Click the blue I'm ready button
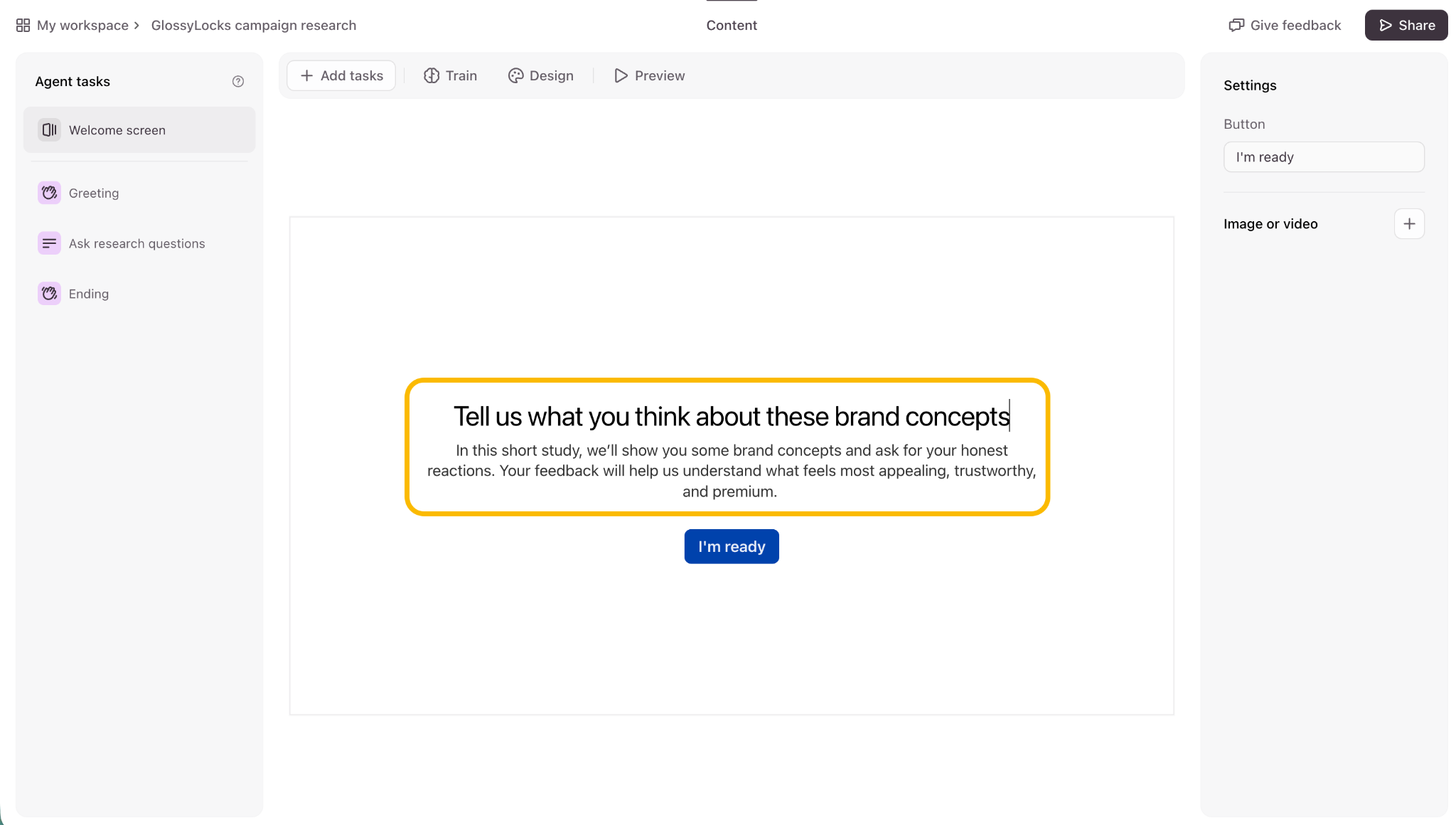This screenshot has height=825, width=1456. click(732, 546)
